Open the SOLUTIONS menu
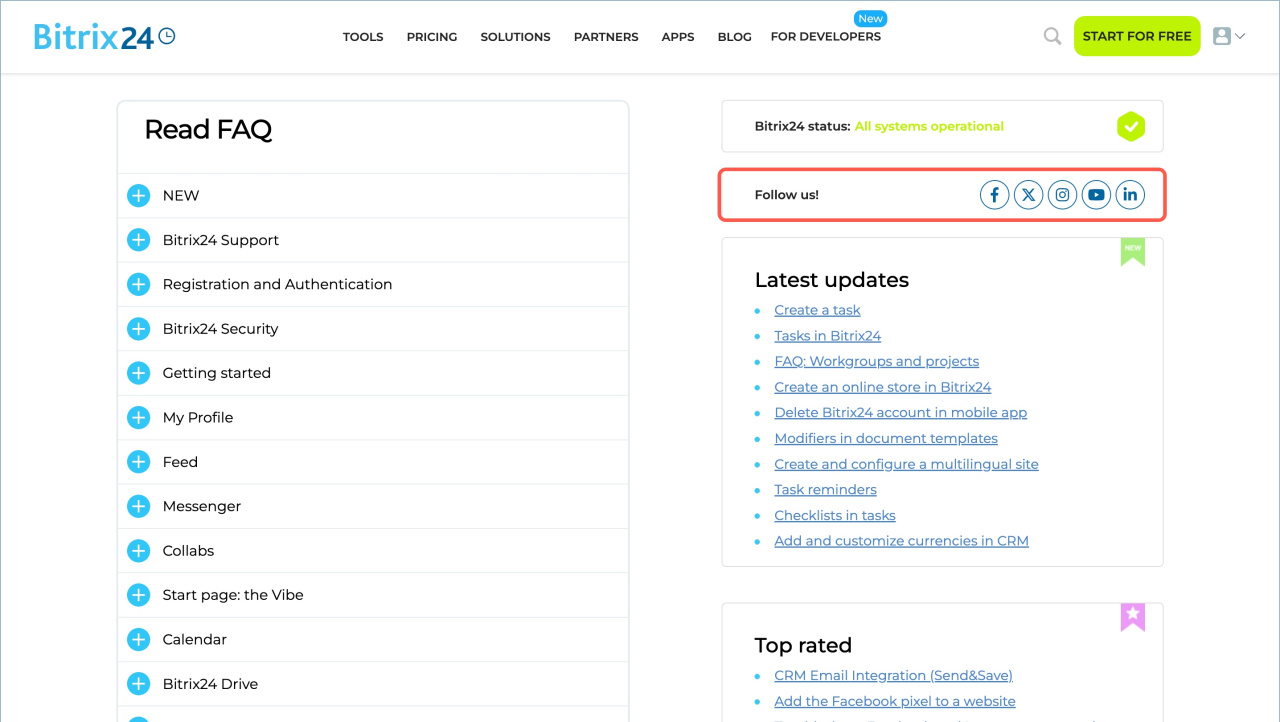The width and height of the screenshot is (1280, 722). click(515, 37)
